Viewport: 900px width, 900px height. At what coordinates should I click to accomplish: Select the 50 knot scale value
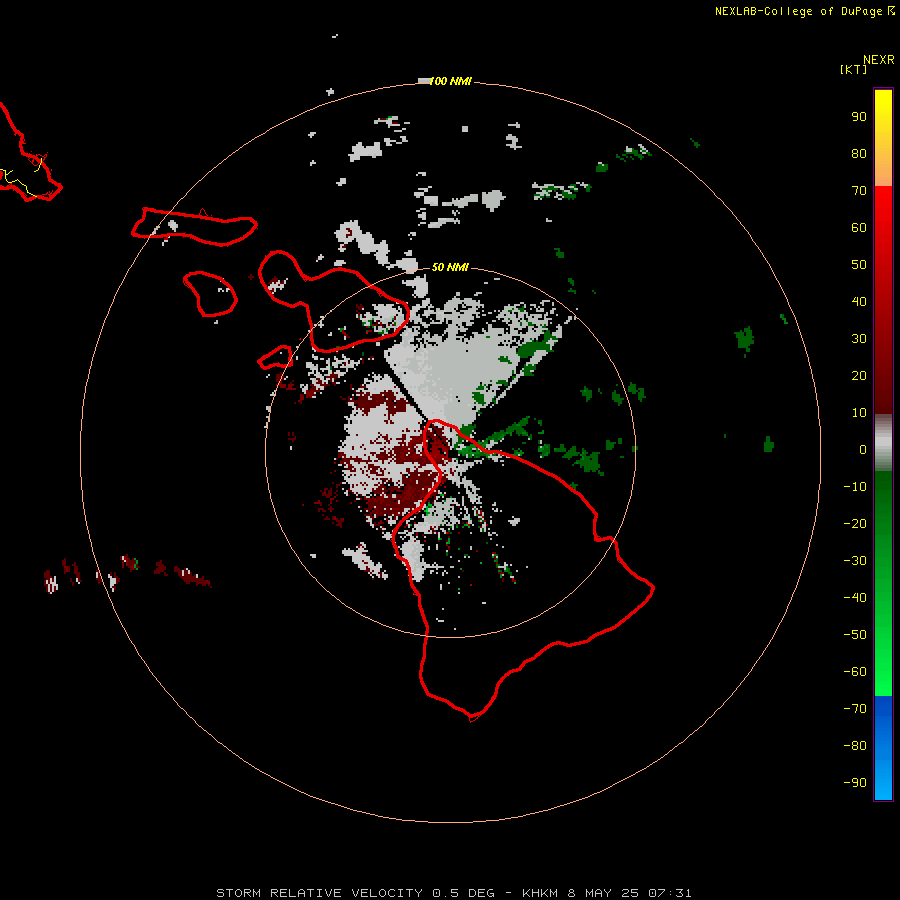859,265
